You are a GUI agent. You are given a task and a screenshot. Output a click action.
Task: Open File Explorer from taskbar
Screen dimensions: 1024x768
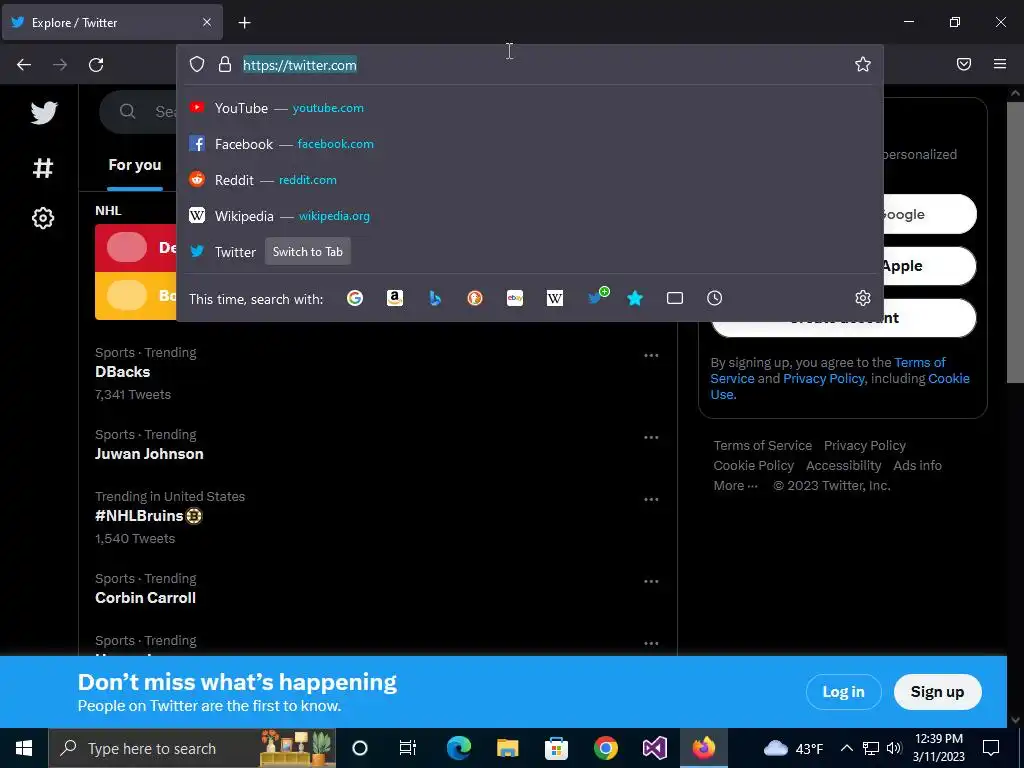coord(507,748)
